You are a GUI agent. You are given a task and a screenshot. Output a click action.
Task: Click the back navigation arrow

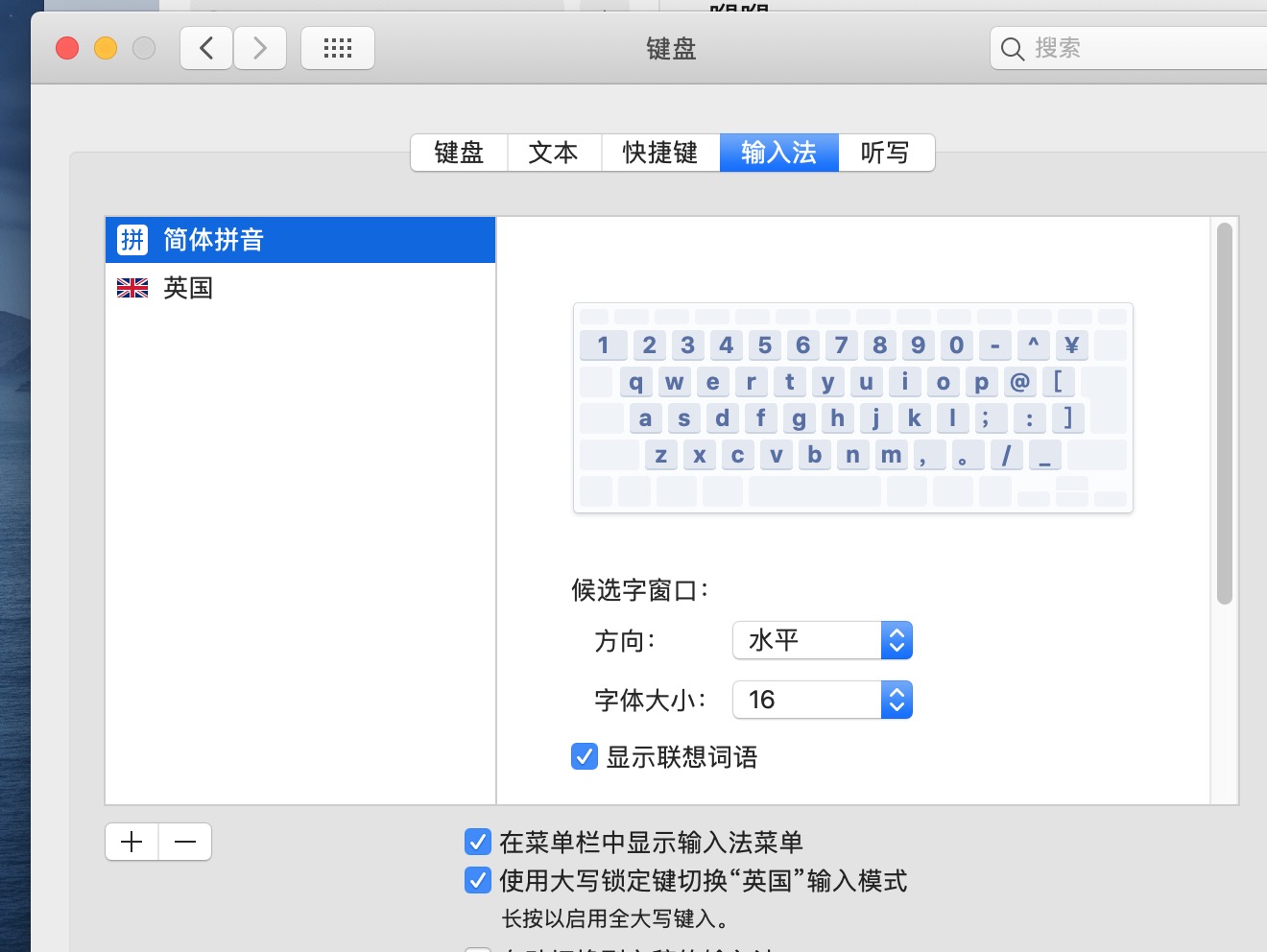click(206, 48)
